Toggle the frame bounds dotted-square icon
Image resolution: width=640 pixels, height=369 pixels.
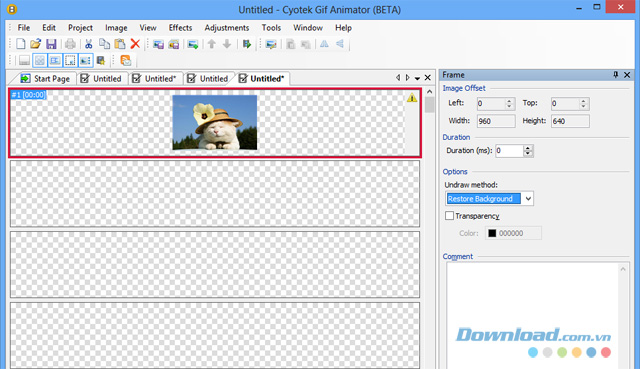point(70,61)
